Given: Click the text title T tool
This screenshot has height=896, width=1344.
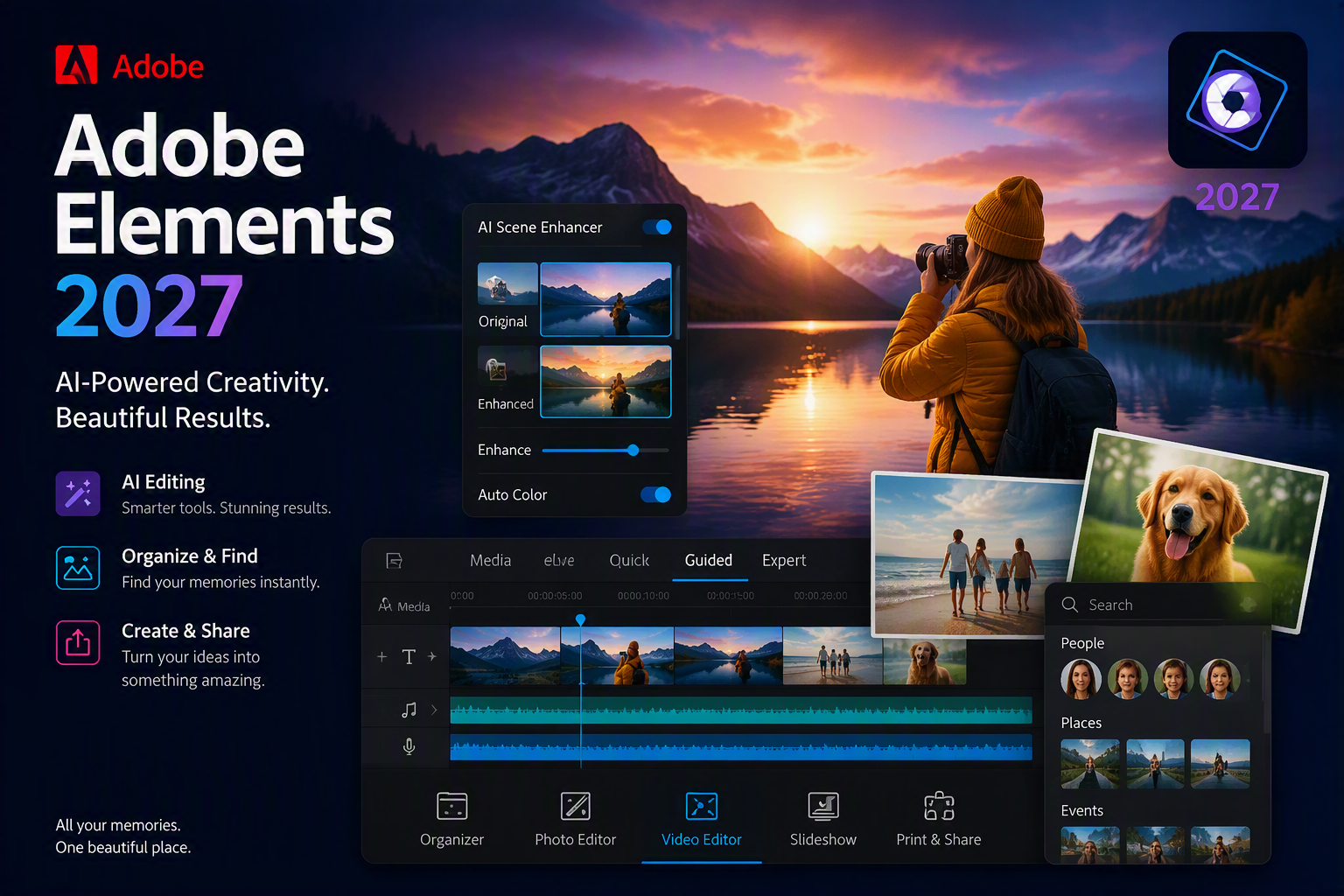Looking at the screenshot, I should pos(409,656).
